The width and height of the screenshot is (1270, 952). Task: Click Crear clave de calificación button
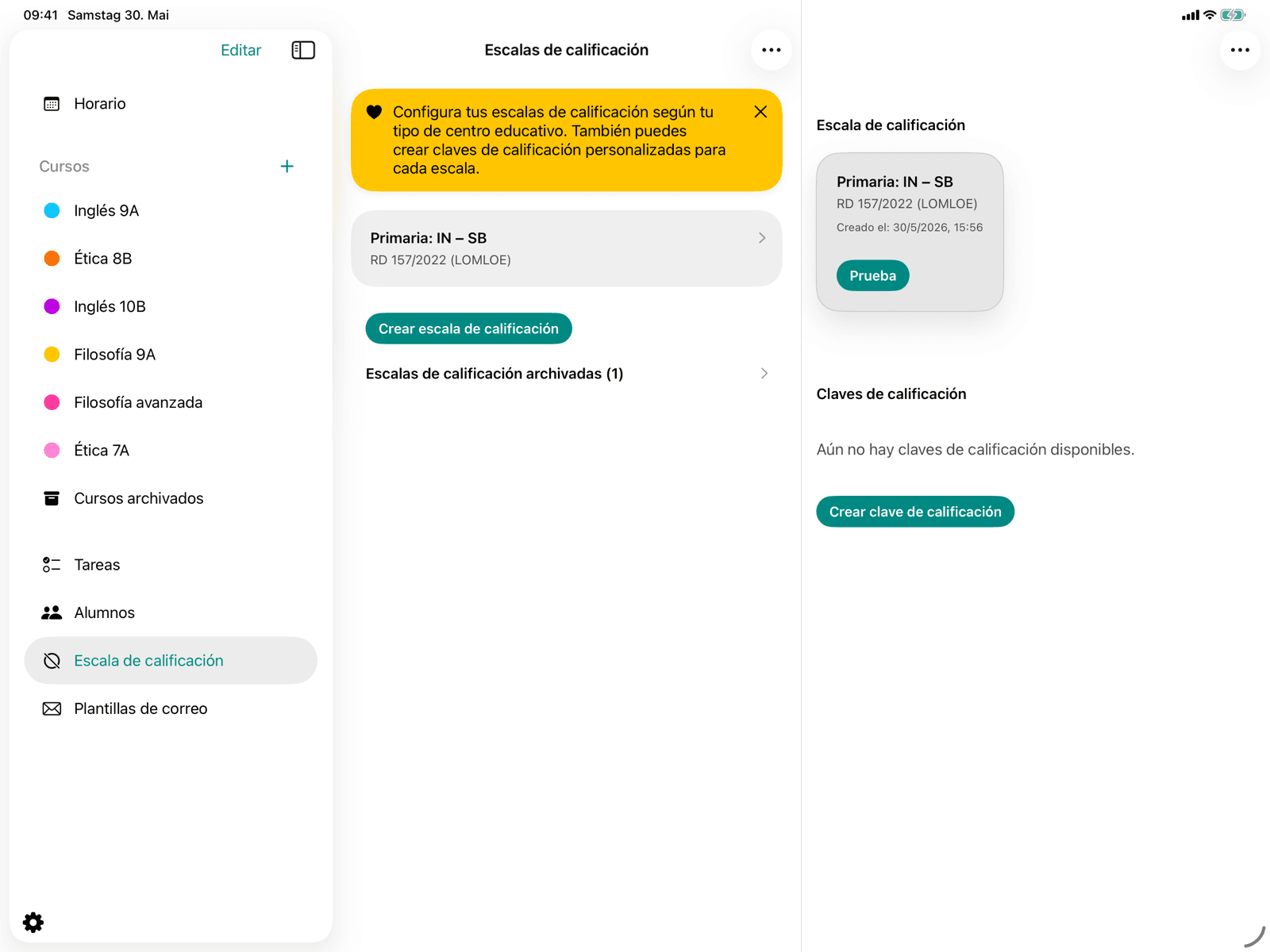[x=915, y=512]
